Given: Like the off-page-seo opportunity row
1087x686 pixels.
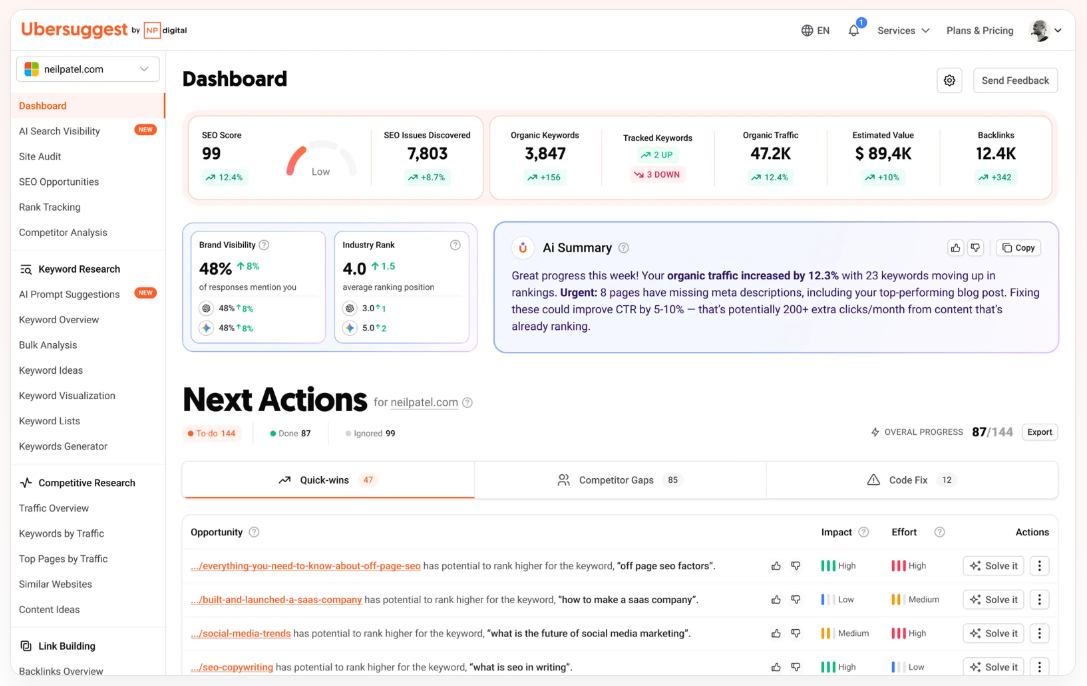Looking at the screenshot, I should click(776, 566).
